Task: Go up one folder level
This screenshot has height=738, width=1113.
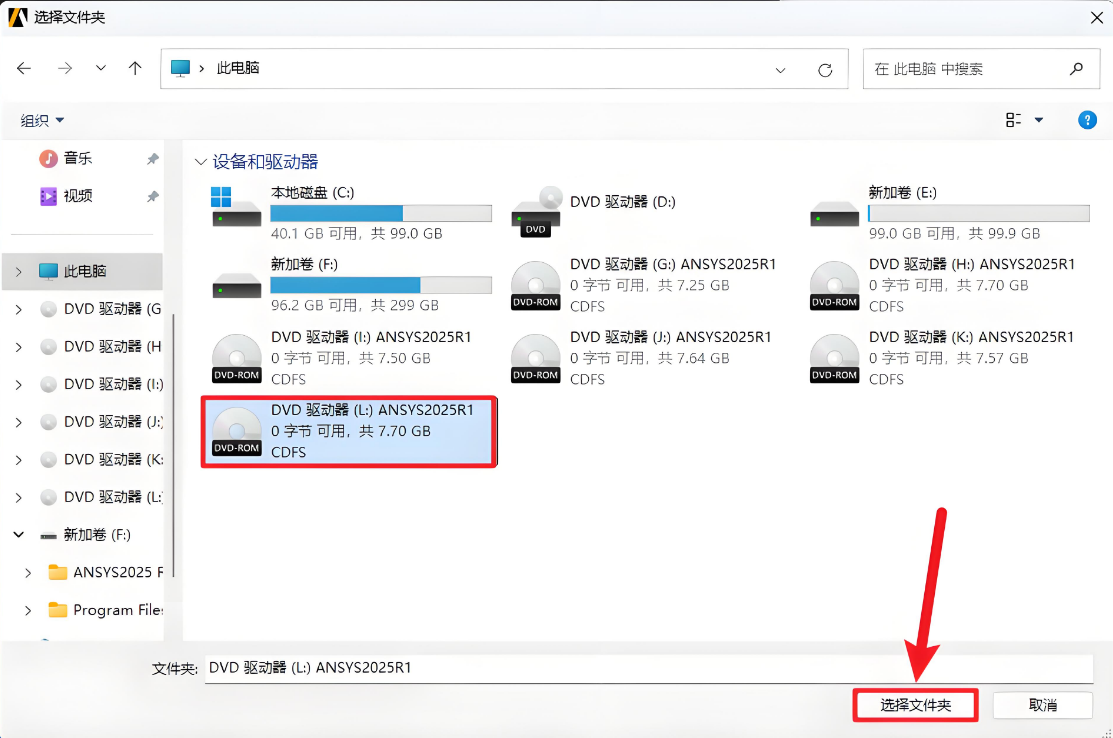Action: point(135,68)
